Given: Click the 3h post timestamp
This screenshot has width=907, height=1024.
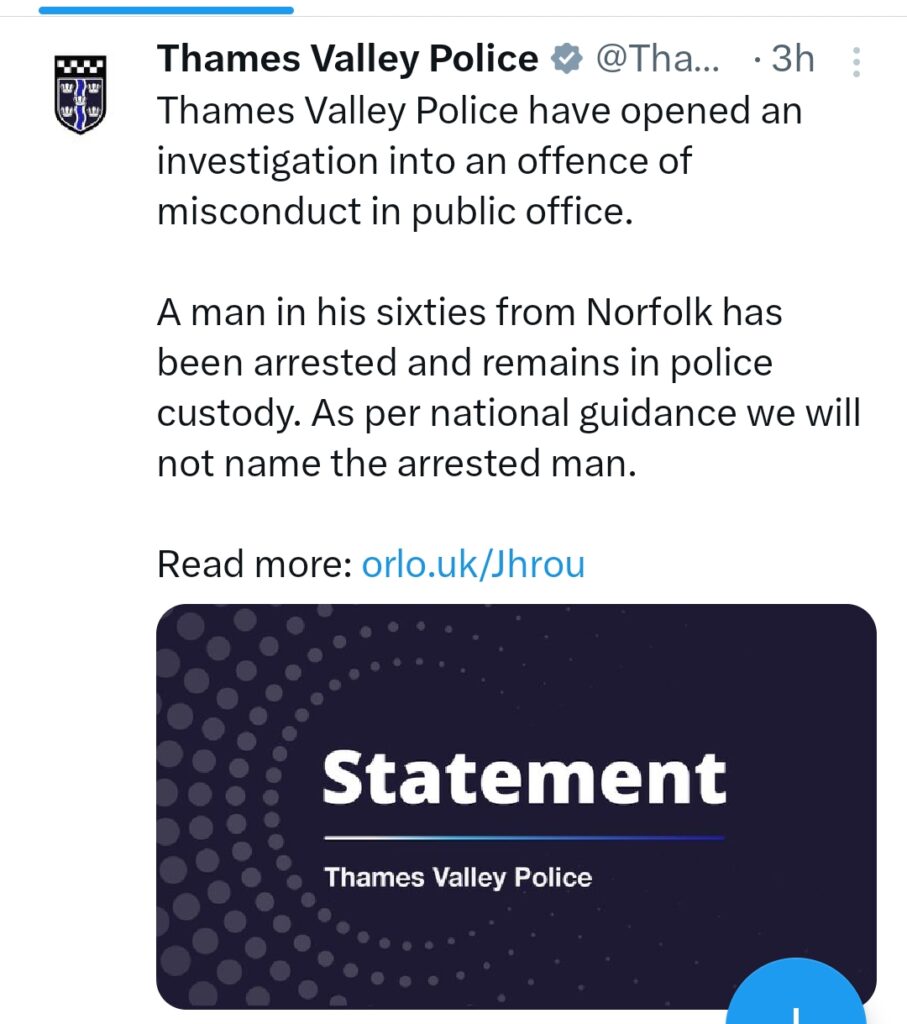Looking at the screenshot, I should [792, 60].
